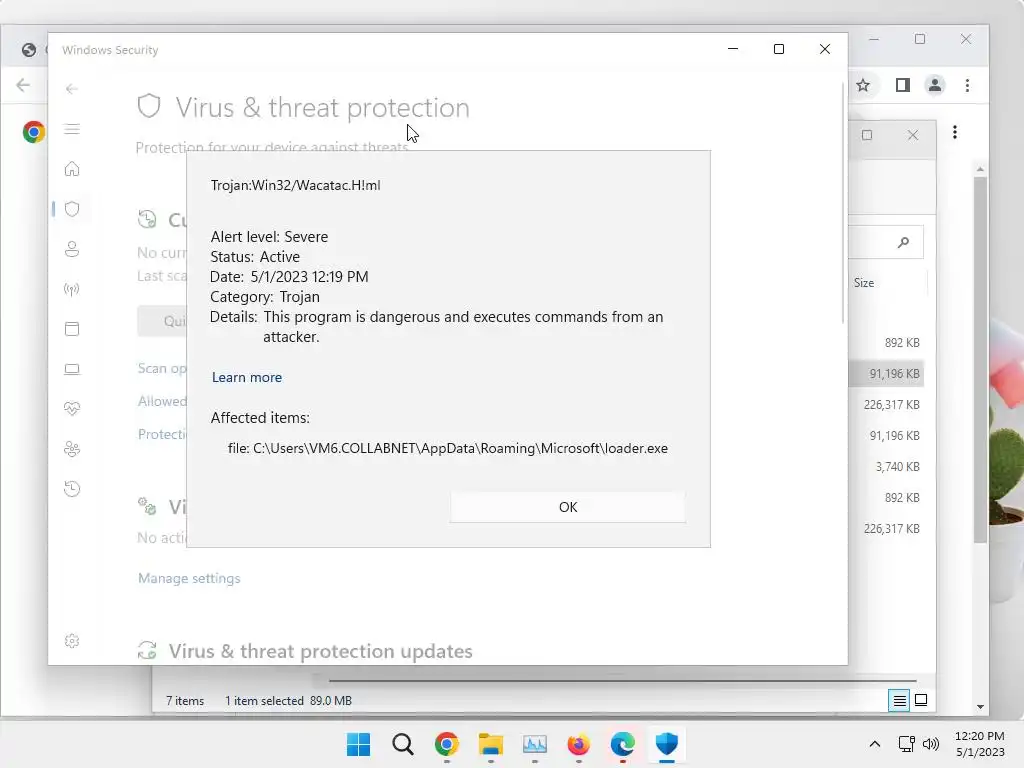Click the Chrome page vertical scrollbar
This screenshot has height=768, width=1024.
click(980, 360)
